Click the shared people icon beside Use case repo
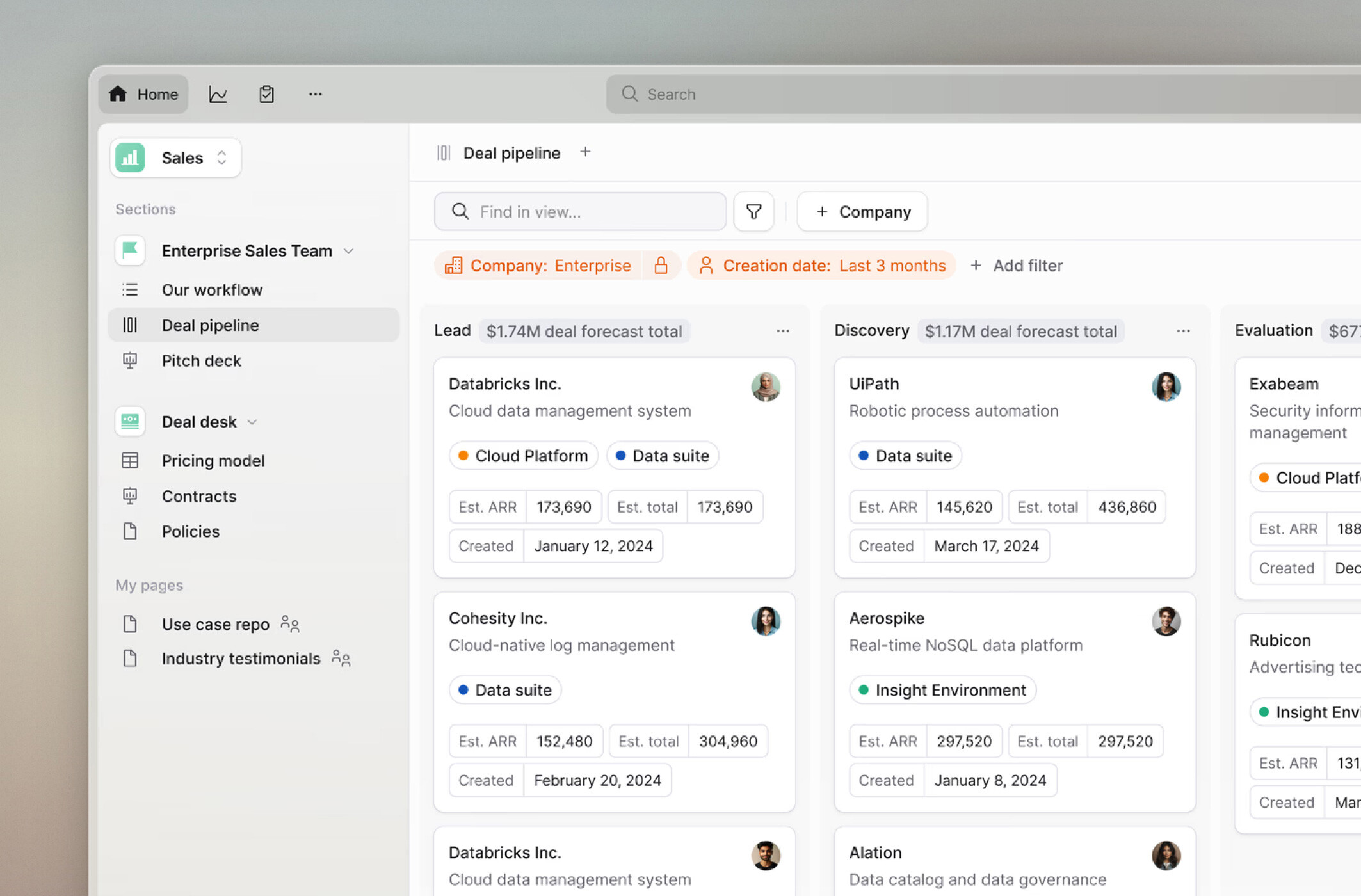 tap(290, 623)
